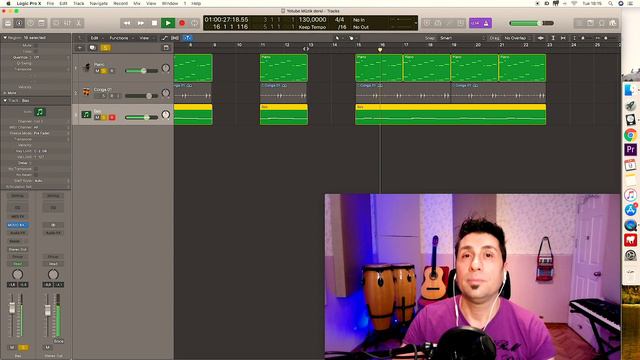Viewport: 640px width, 360px height.
Task: Add a new track with plus button
Action: 80,48
